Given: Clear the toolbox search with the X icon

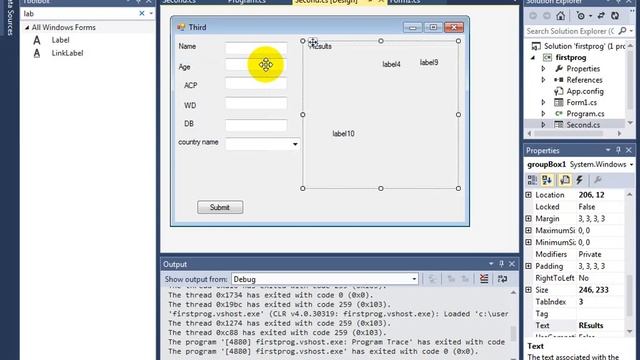Looking at the screenshot, I should [x=142, y=13].
